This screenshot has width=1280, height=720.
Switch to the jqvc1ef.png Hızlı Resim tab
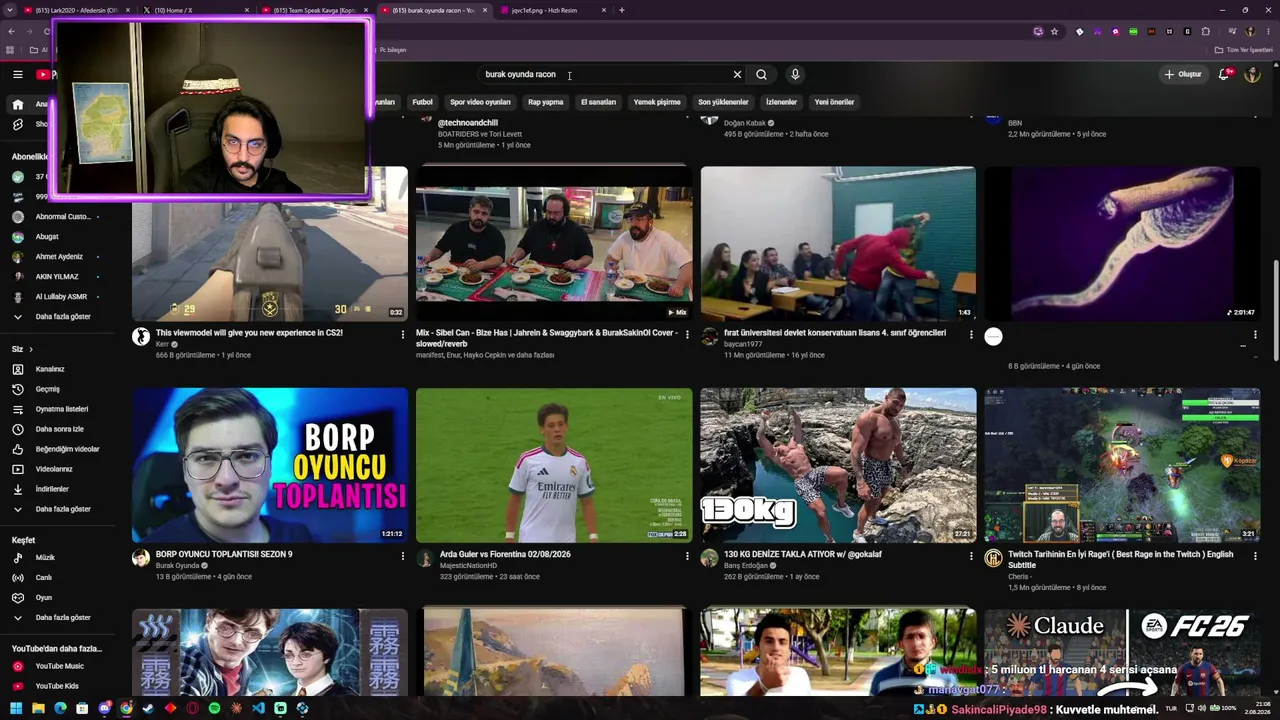tap(552, 10)
